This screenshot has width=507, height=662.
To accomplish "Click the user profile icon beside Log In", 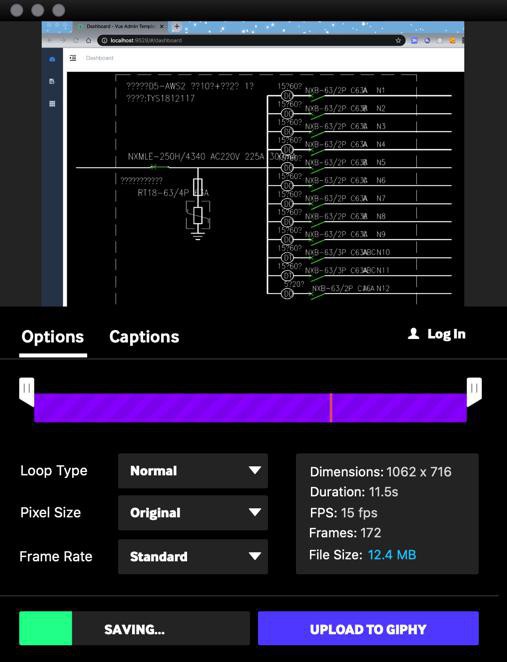I will (x=414, y=334).
